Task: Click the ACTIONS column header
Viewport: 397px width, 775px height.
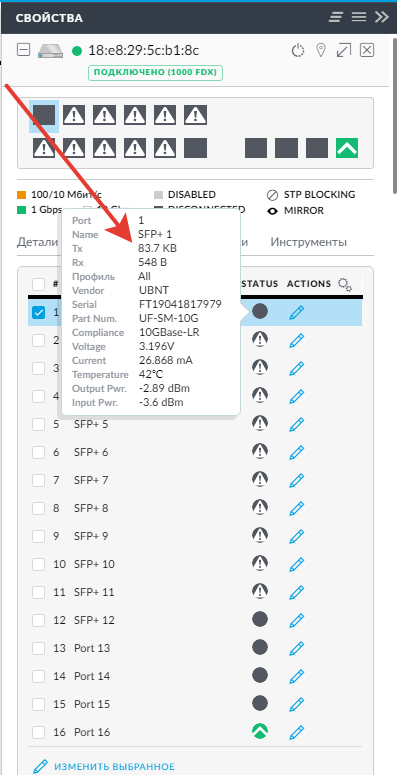Action: click(309, 284)
